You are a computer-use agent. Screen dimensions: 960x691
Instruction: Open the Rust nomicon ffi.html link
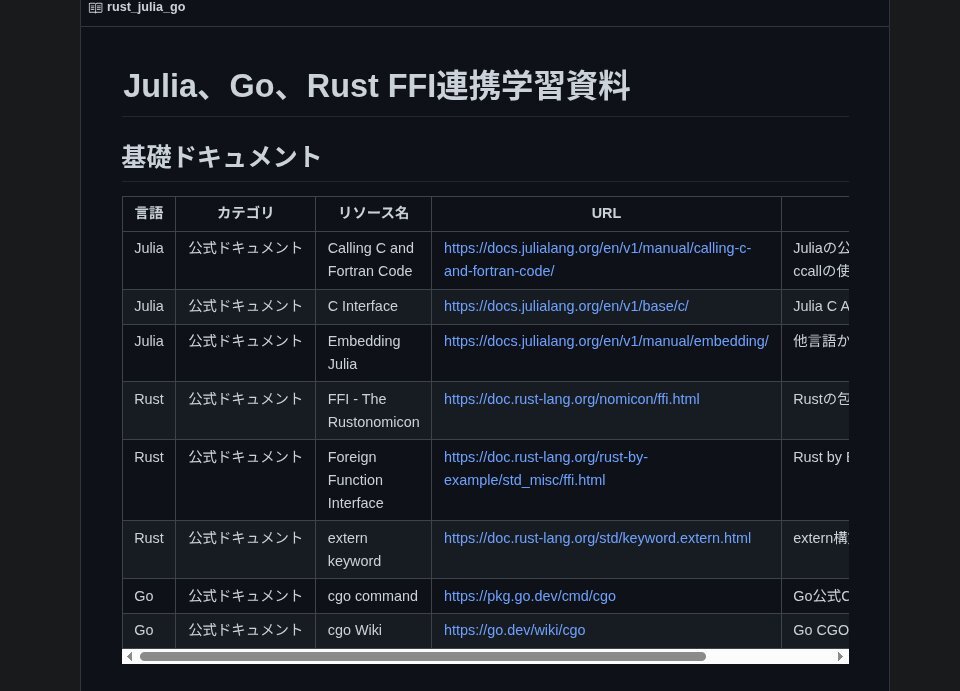click(571, 399)
